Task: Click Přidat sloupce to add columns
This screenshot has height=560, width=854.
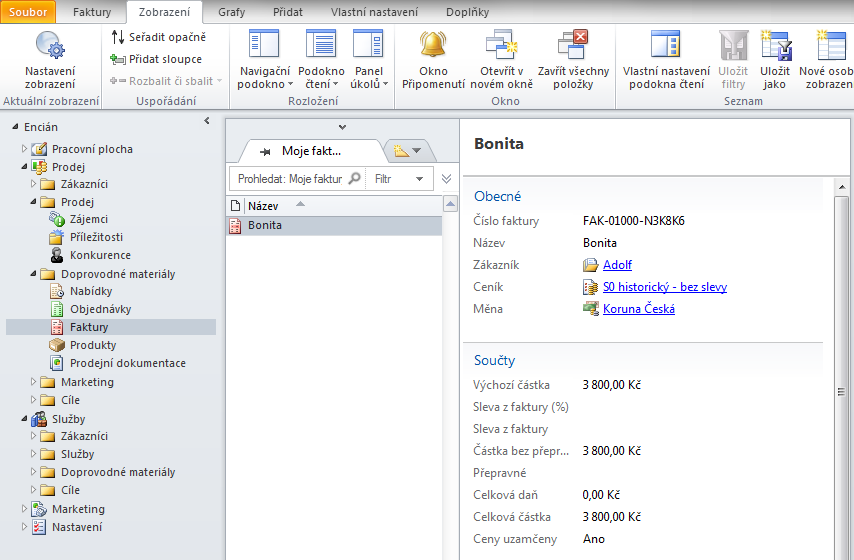Action: pos(156,59)
